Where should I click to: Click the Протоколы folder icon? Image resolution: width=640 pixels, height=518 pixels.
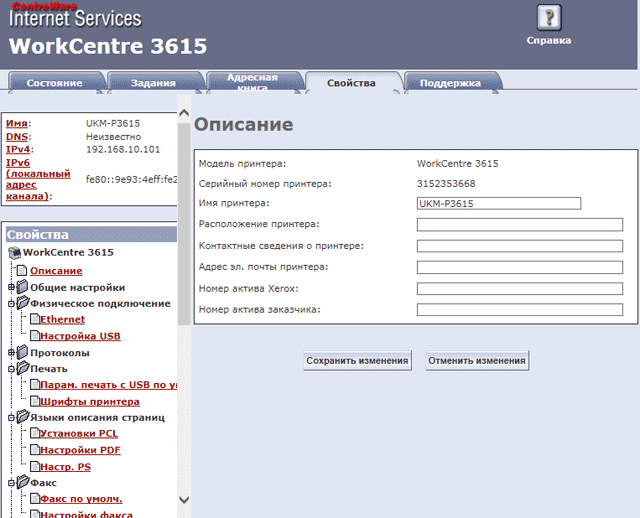[x=22, y=352]
